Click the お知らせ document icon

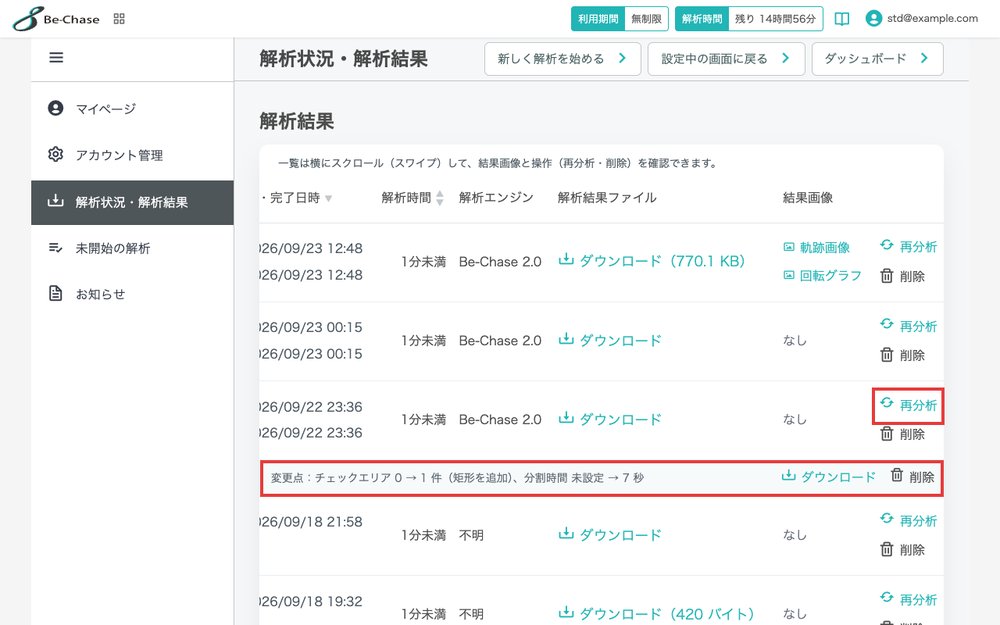[x=55, y=293]
